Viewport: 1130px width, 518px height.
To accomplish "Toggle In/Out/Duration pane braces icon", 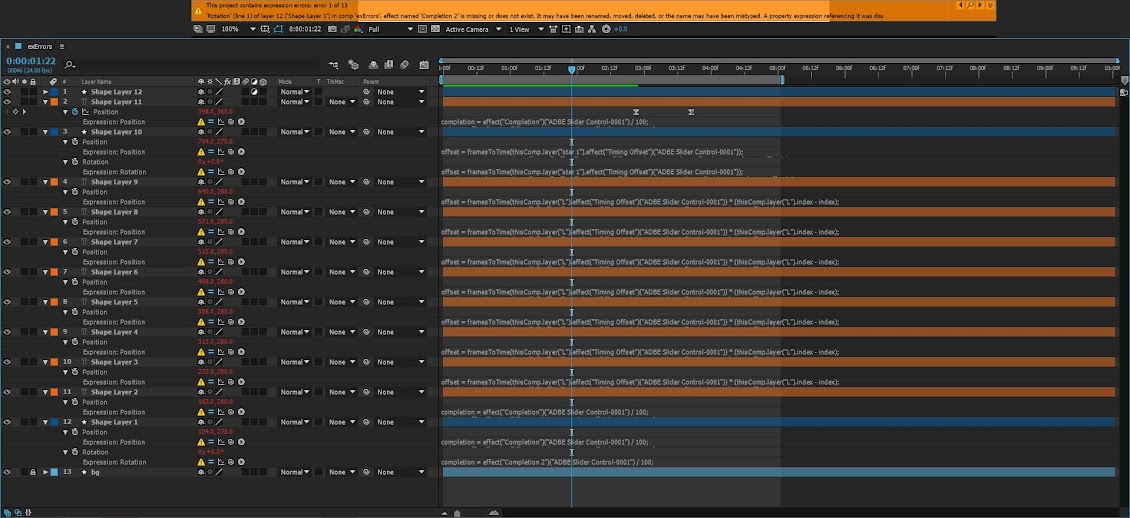I will pos(27,512).
